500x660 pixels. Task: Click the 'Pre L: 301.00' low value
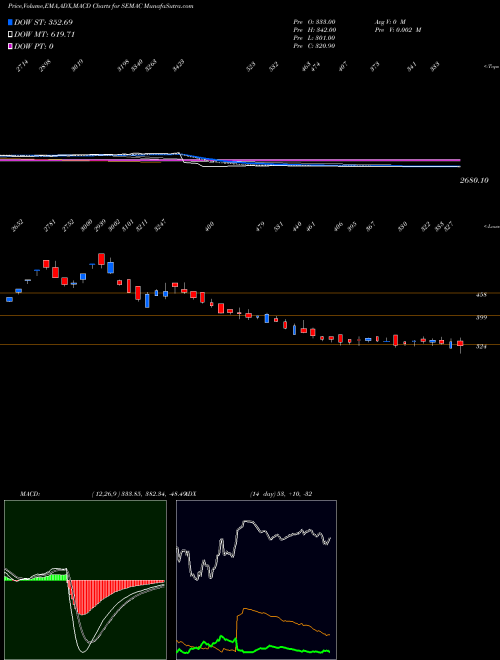point(314,38)
